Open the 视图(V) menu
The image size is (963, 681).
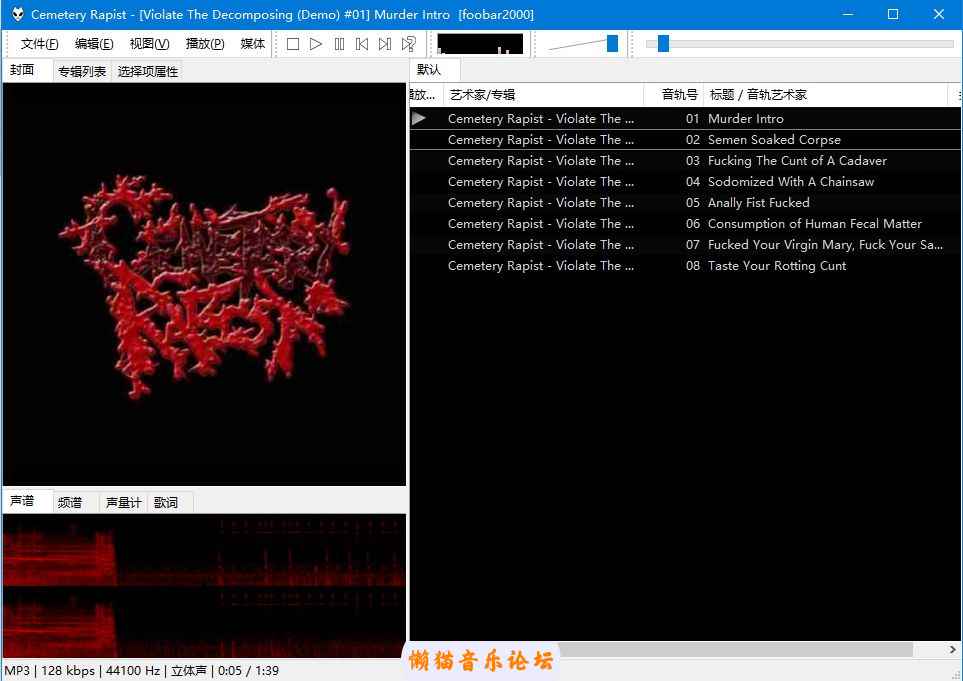pos(149,44)
